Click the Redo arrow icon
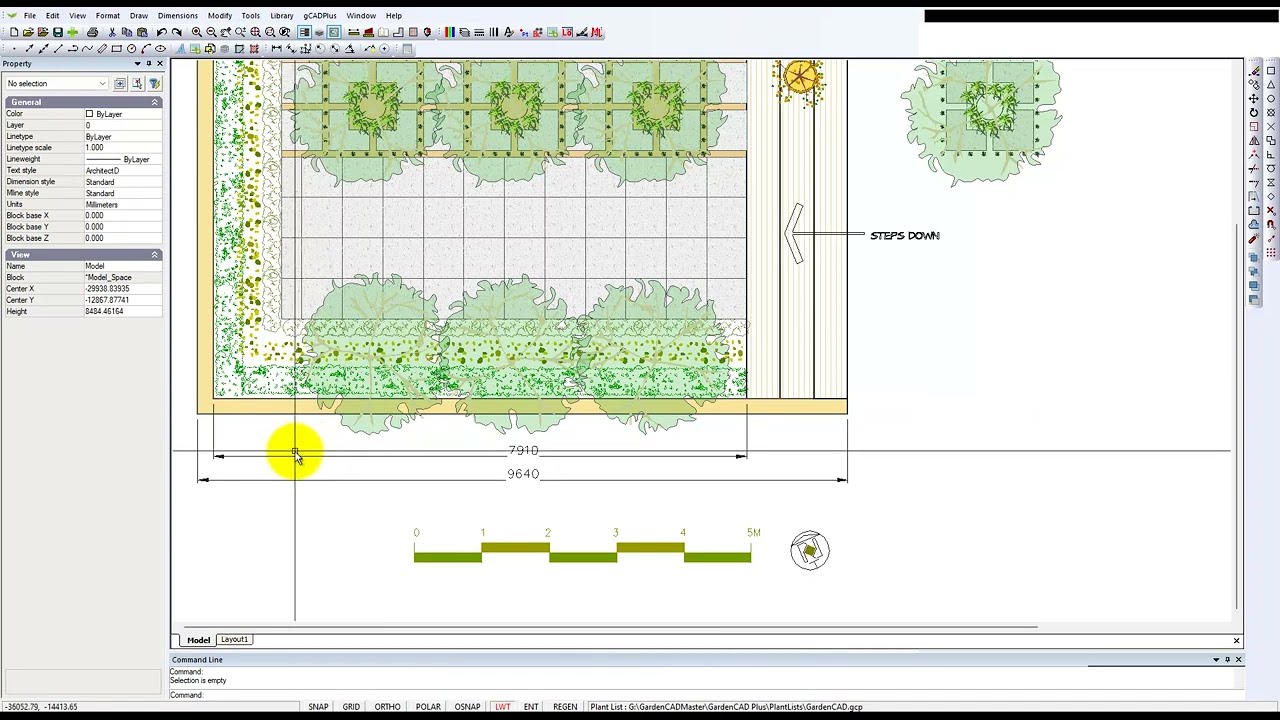1280x720 pixels. 177,32
